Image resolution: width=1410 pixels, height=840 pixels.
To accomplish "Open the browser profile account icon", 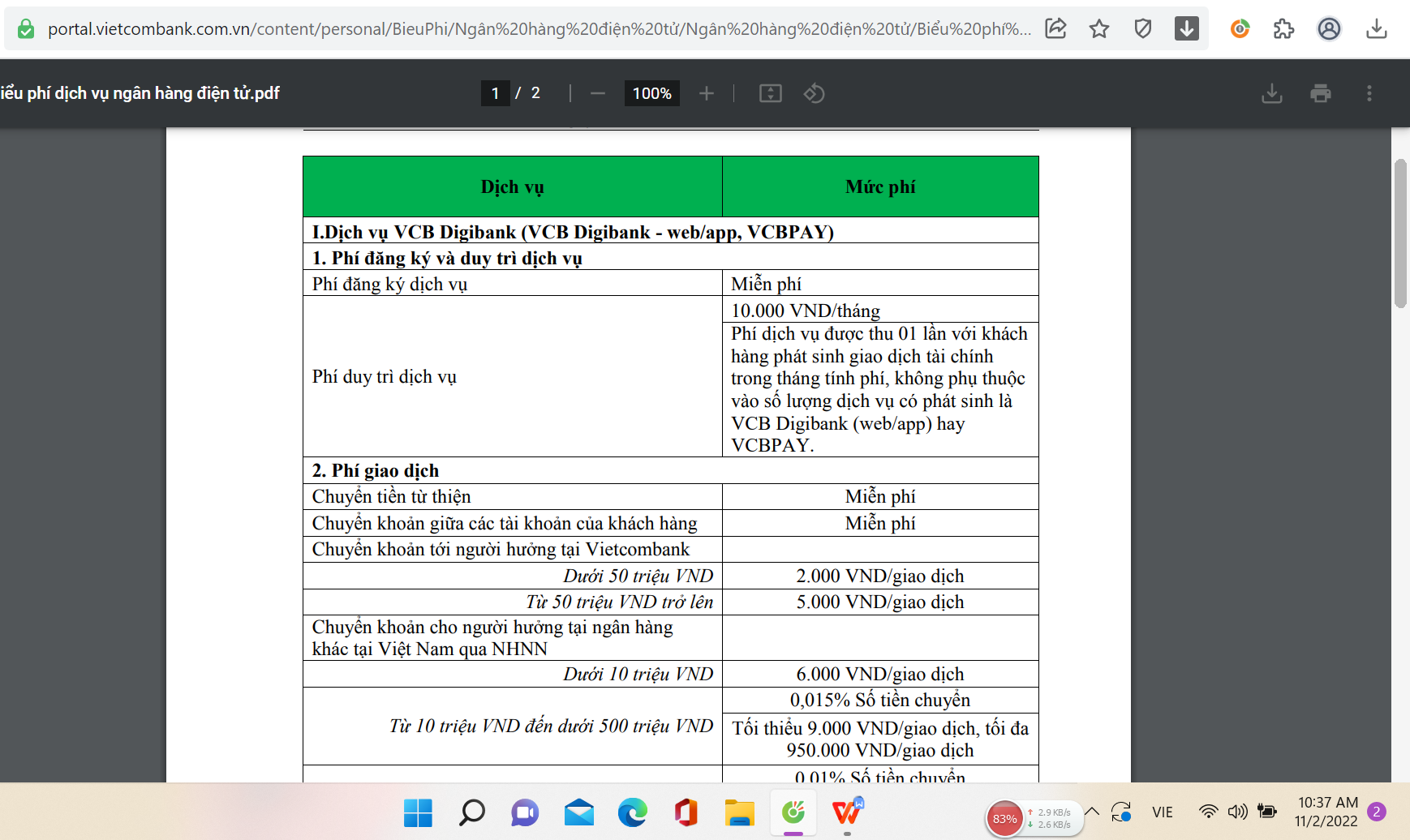I will (1329, 29).
